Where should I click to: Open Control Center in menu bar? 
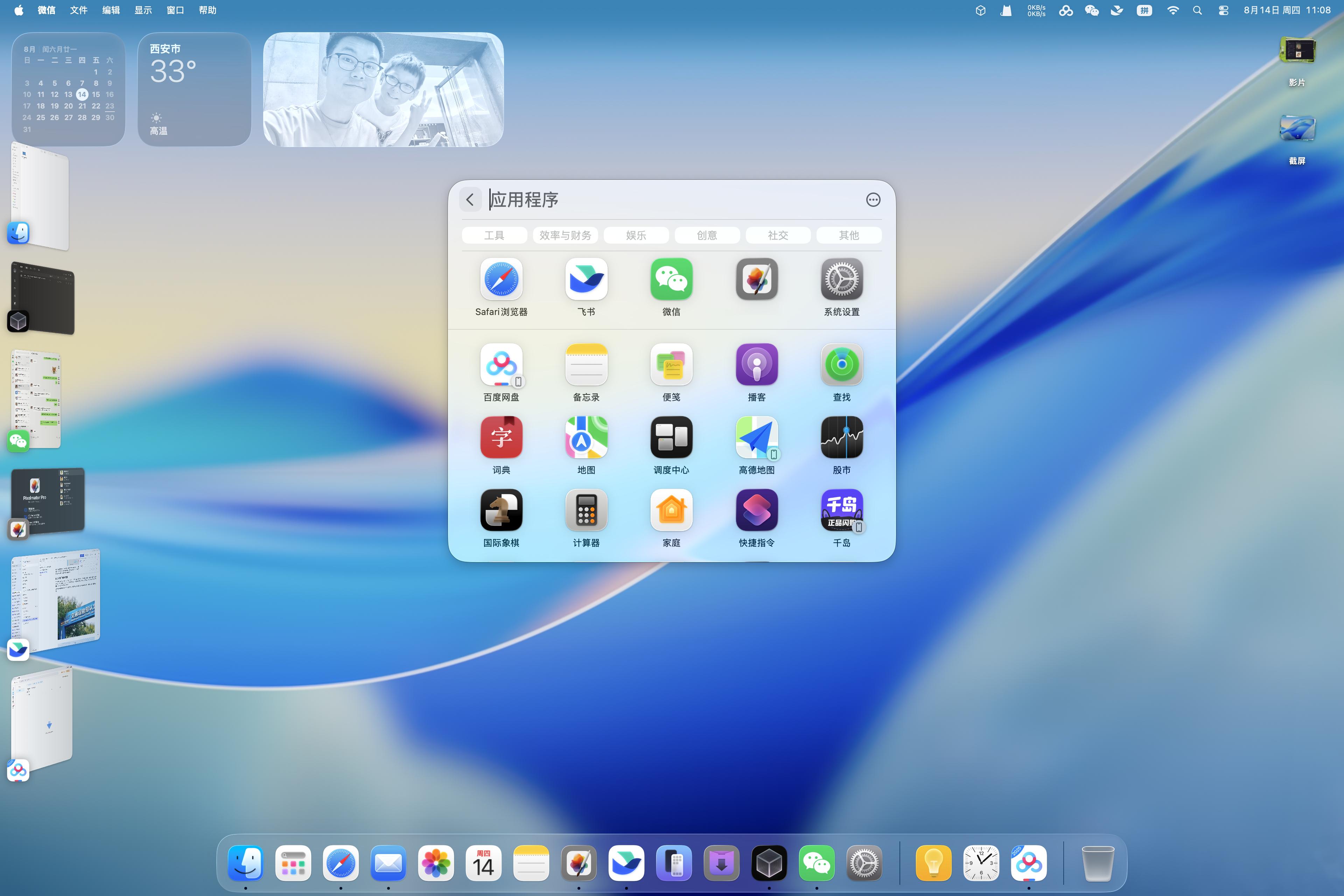click(x=1223, y=10)
